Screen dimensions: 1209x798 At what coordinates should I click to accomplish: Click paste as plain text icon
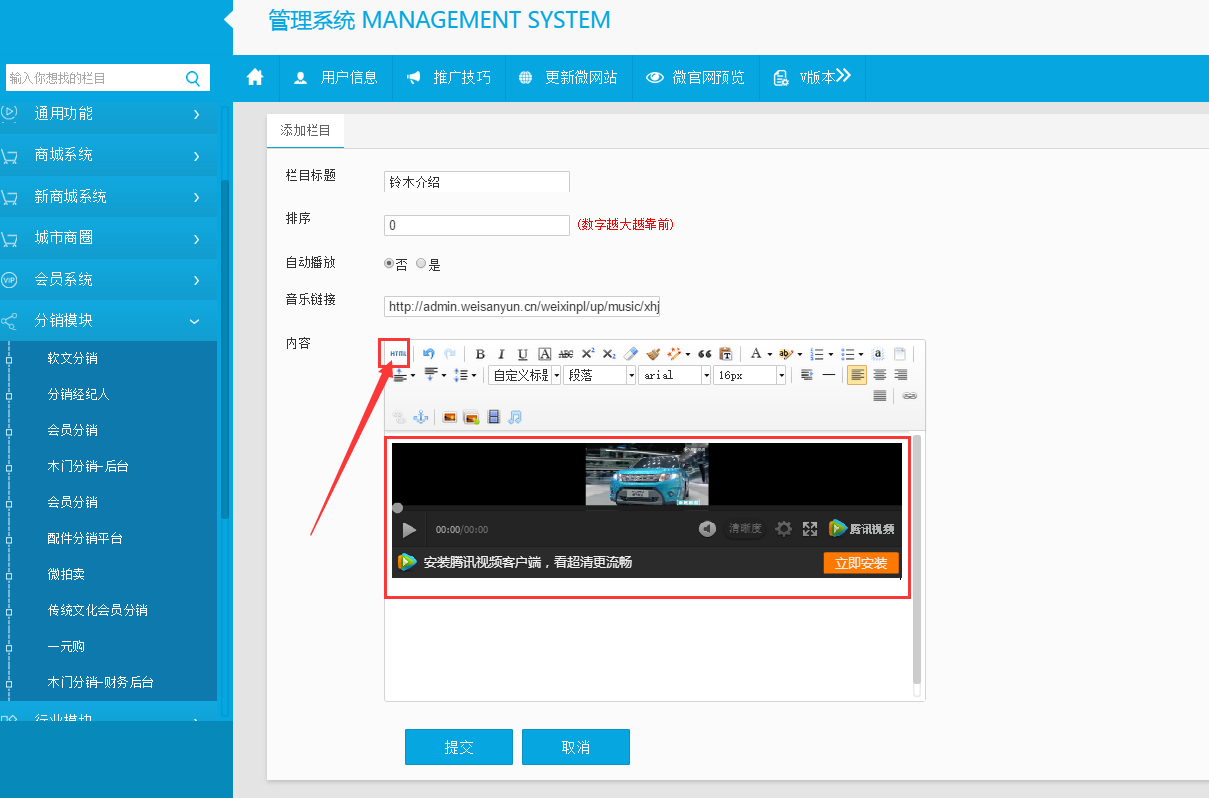pyautogui.click(x=726, y=354)
